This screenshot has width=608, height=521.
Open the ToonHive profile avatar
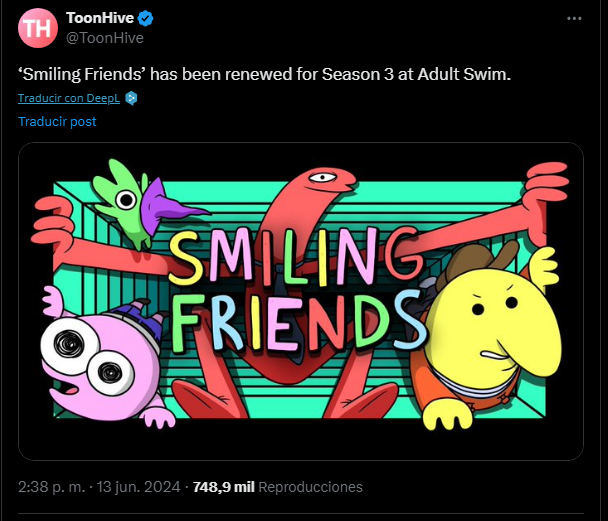tap(37, 28)
